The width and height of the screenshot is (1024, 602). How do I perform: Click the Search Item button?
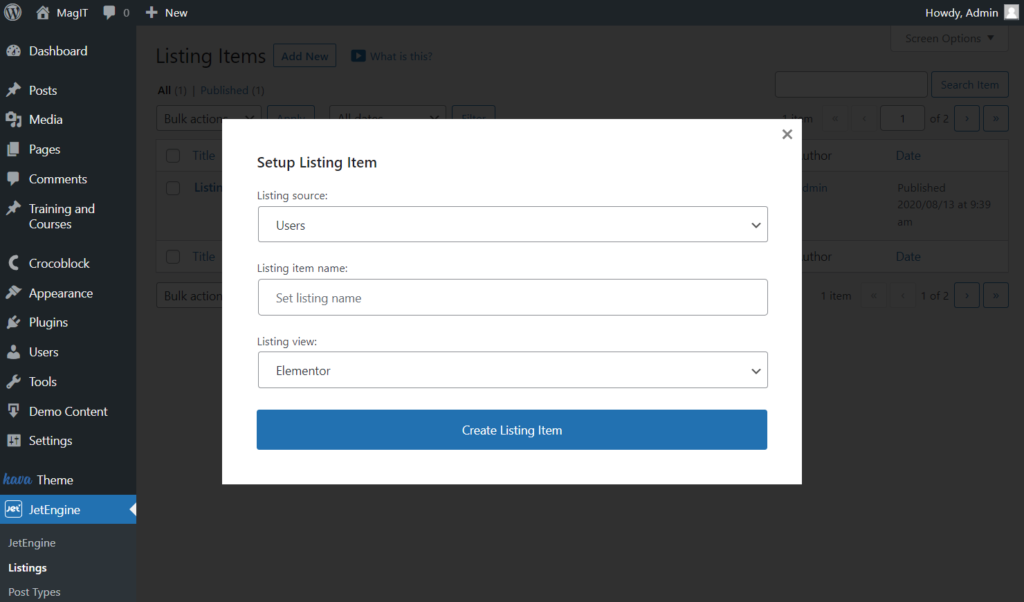(x=970, y=85)
